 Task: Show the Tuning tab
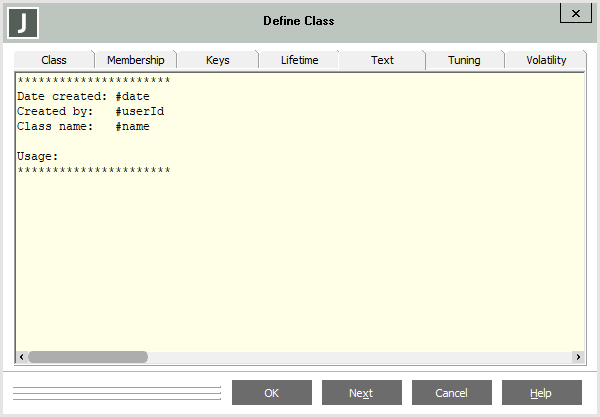(464, 60)
